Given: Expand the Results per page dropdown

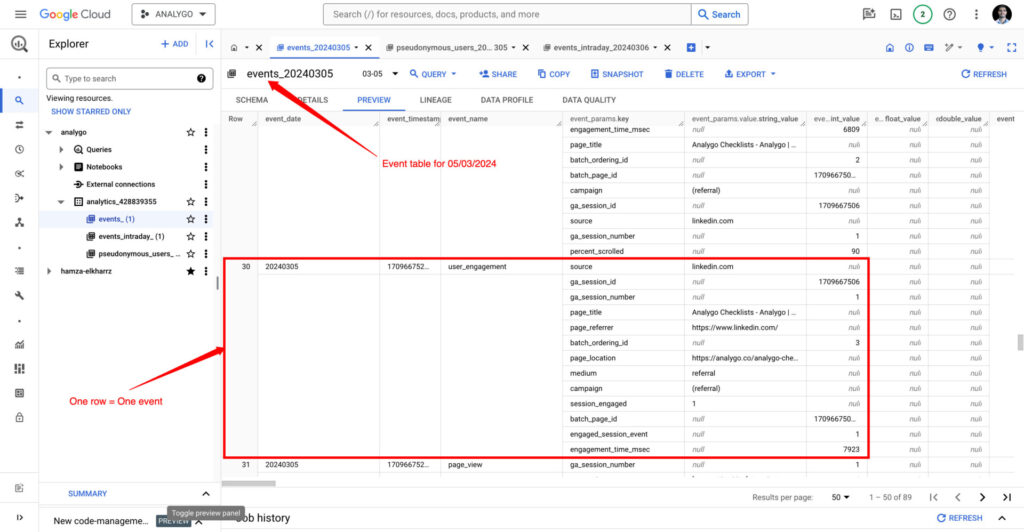Looking at the screenshot, I should coord(840,497).
